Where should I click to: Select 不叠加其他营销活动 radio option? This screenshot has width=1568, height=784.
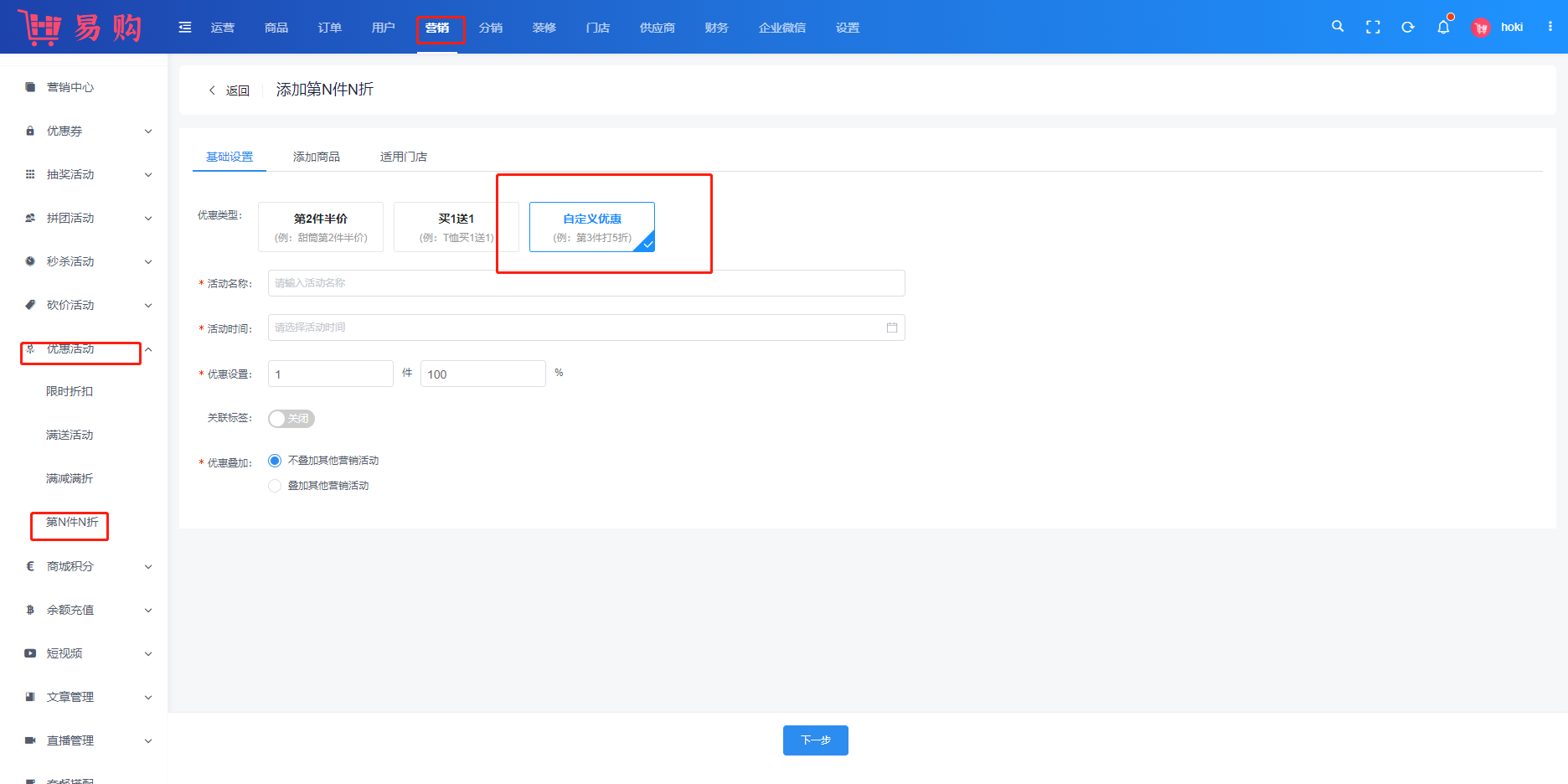click(275, 461)
